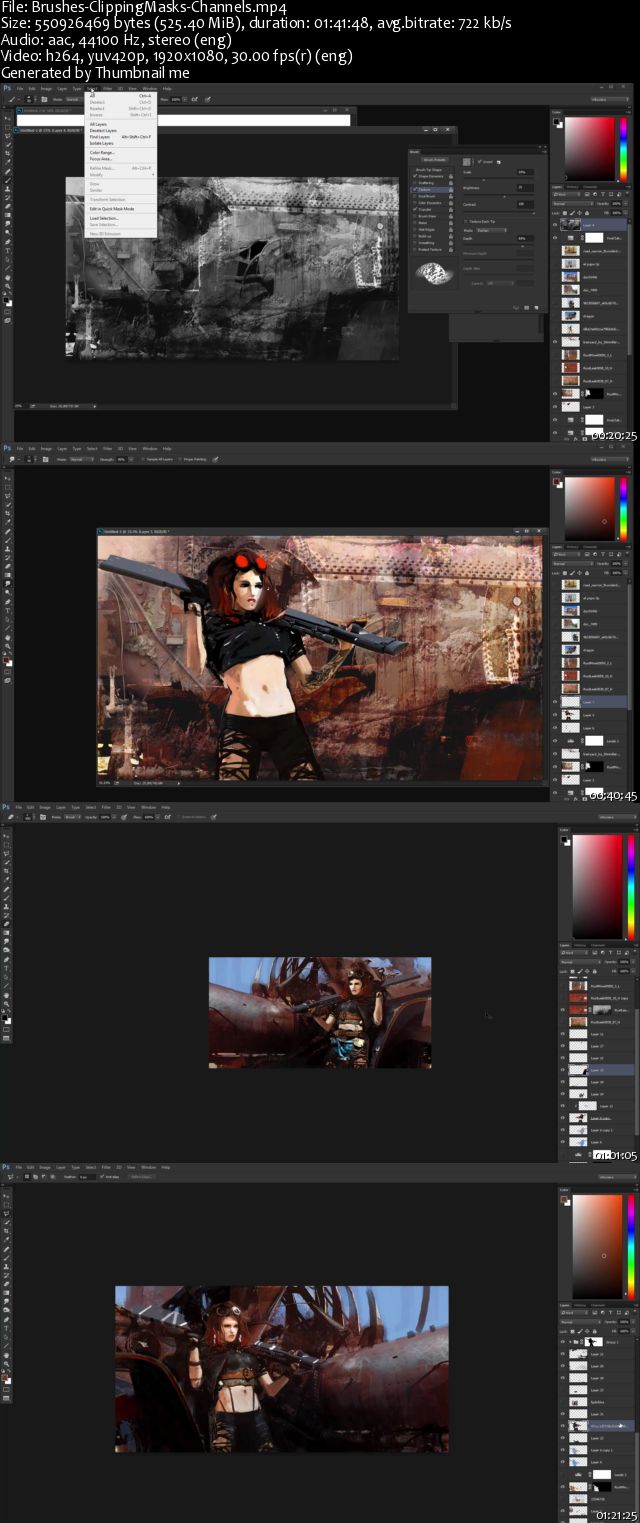Toggle Anti-alias checkbox in 01:21:25 options bar
Screen dimensions: 640x1523
pos(101,1179)
